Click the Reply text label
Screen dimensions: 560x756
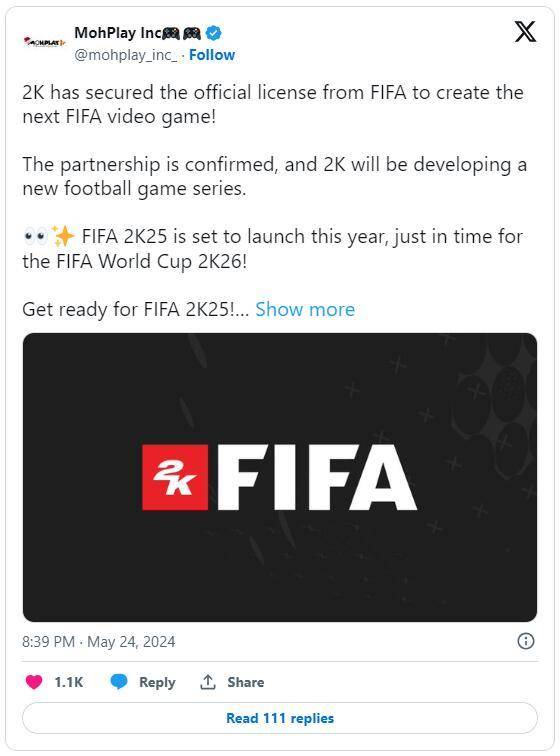coord(157,682)
